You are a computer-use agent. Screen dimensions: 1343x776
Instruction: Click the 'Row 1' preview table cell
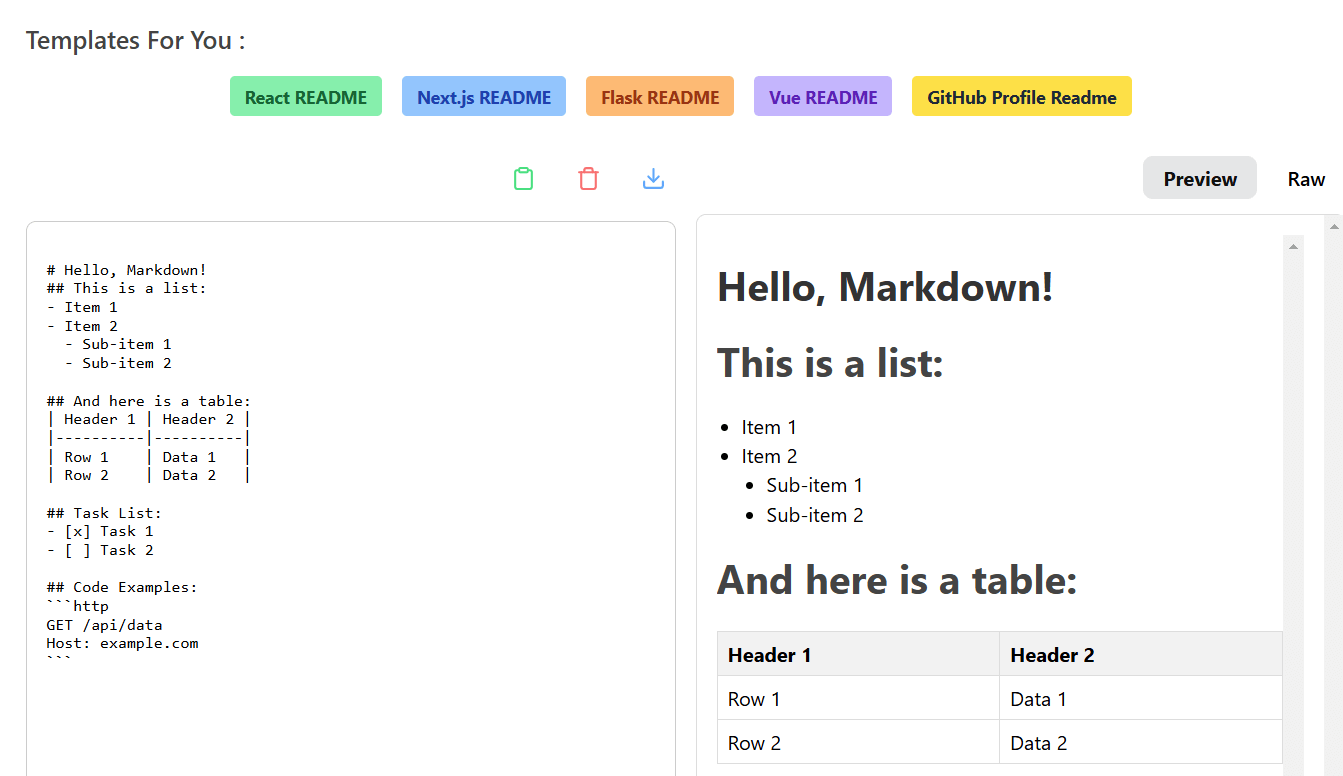[858, 698]
